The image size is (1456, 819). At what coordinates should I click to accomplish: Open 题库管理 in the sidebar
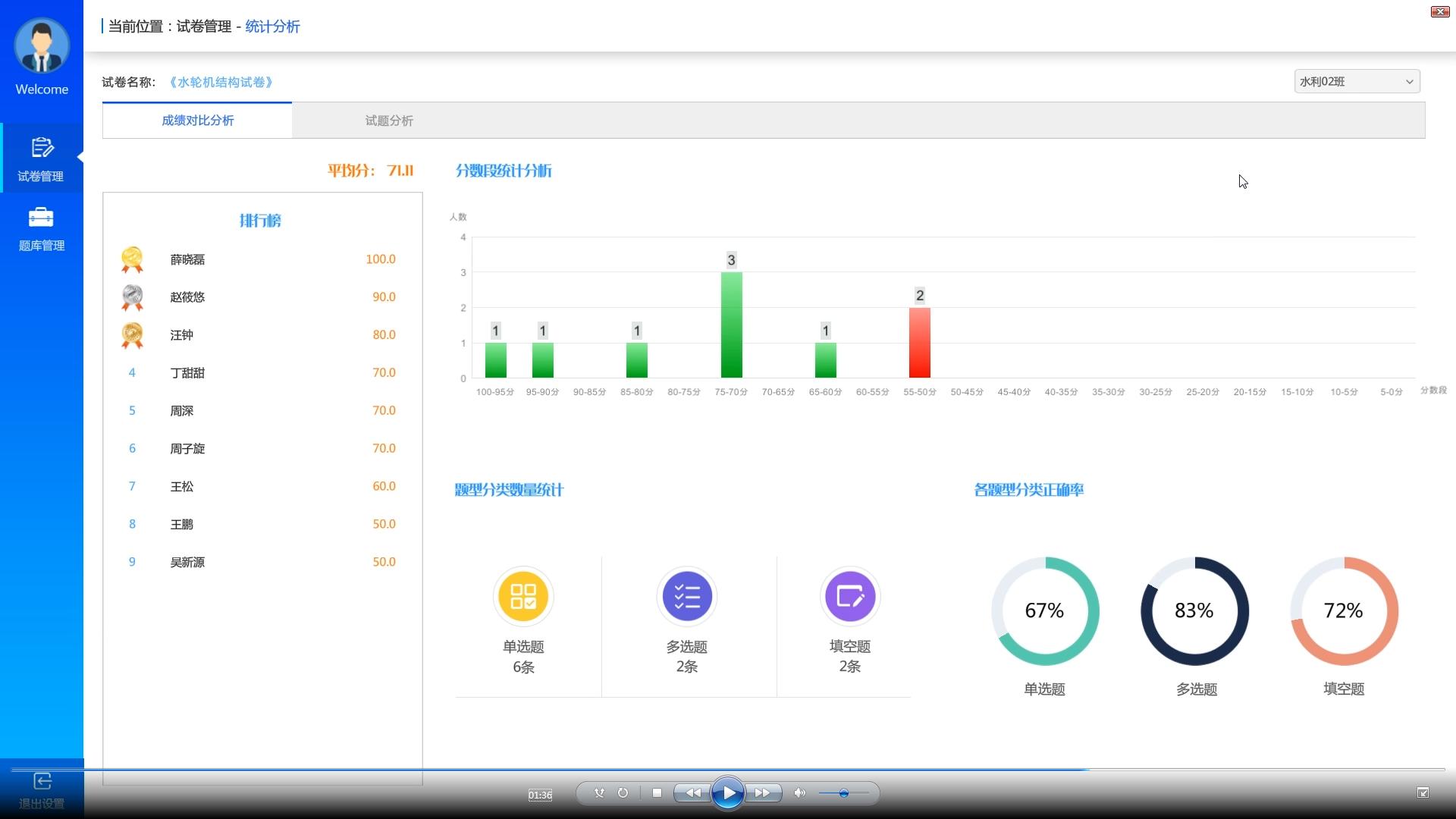pos(41,229)
